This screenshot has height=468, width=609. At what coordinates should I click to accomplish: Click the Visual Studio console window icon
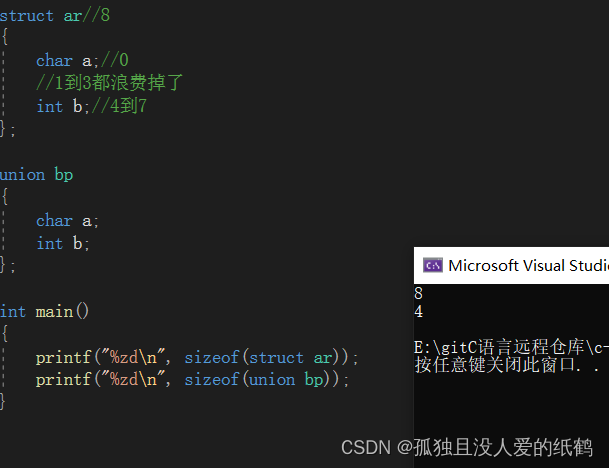(x=432, y=265)
